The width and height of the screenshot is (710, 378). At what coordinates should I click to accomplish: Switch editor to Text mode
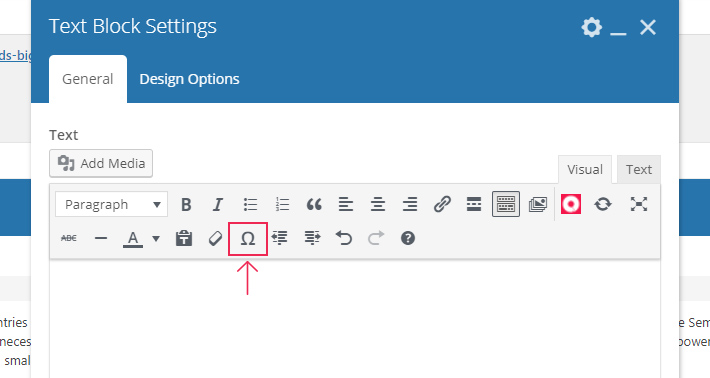coord(638,170)
